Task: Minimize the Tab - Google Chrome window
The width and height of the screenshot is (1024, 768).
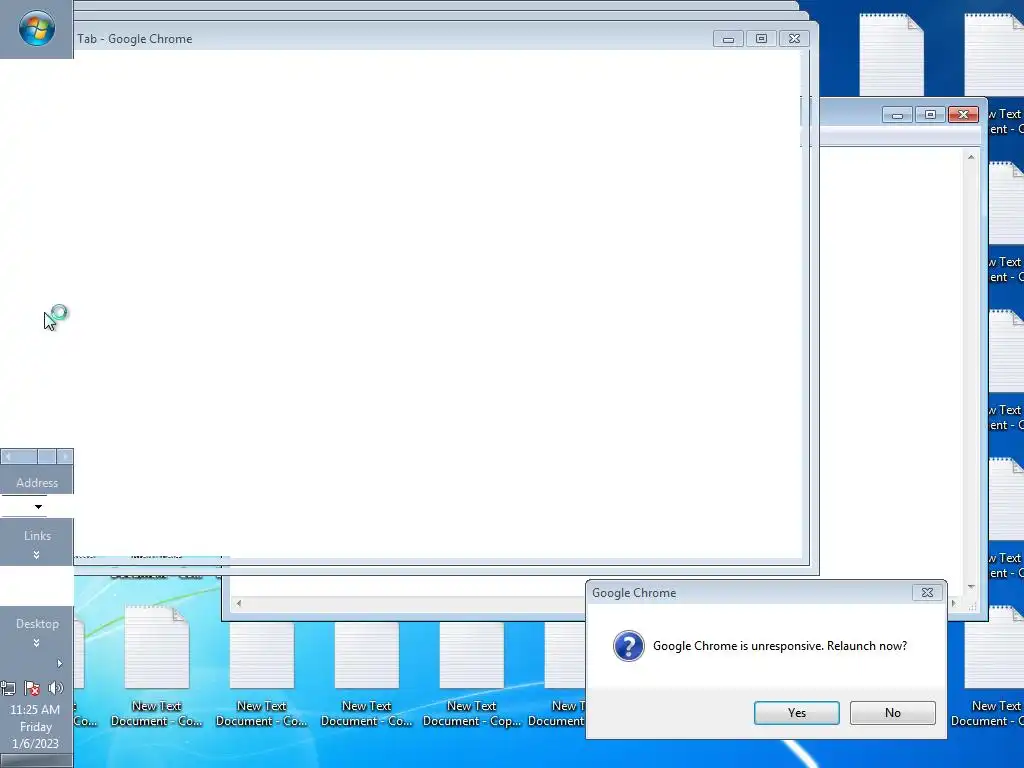Action: (x=728, y=39)
